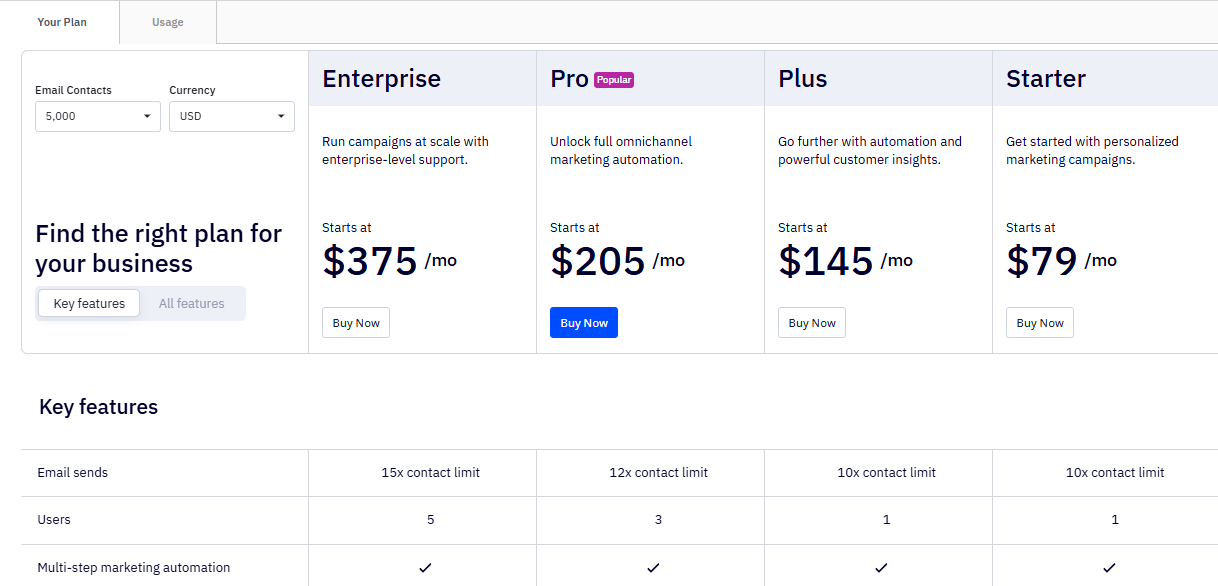Click the Popular badge on the Pro plan
The height and width of the screenshot is (586, 1218).
(613, 78)
